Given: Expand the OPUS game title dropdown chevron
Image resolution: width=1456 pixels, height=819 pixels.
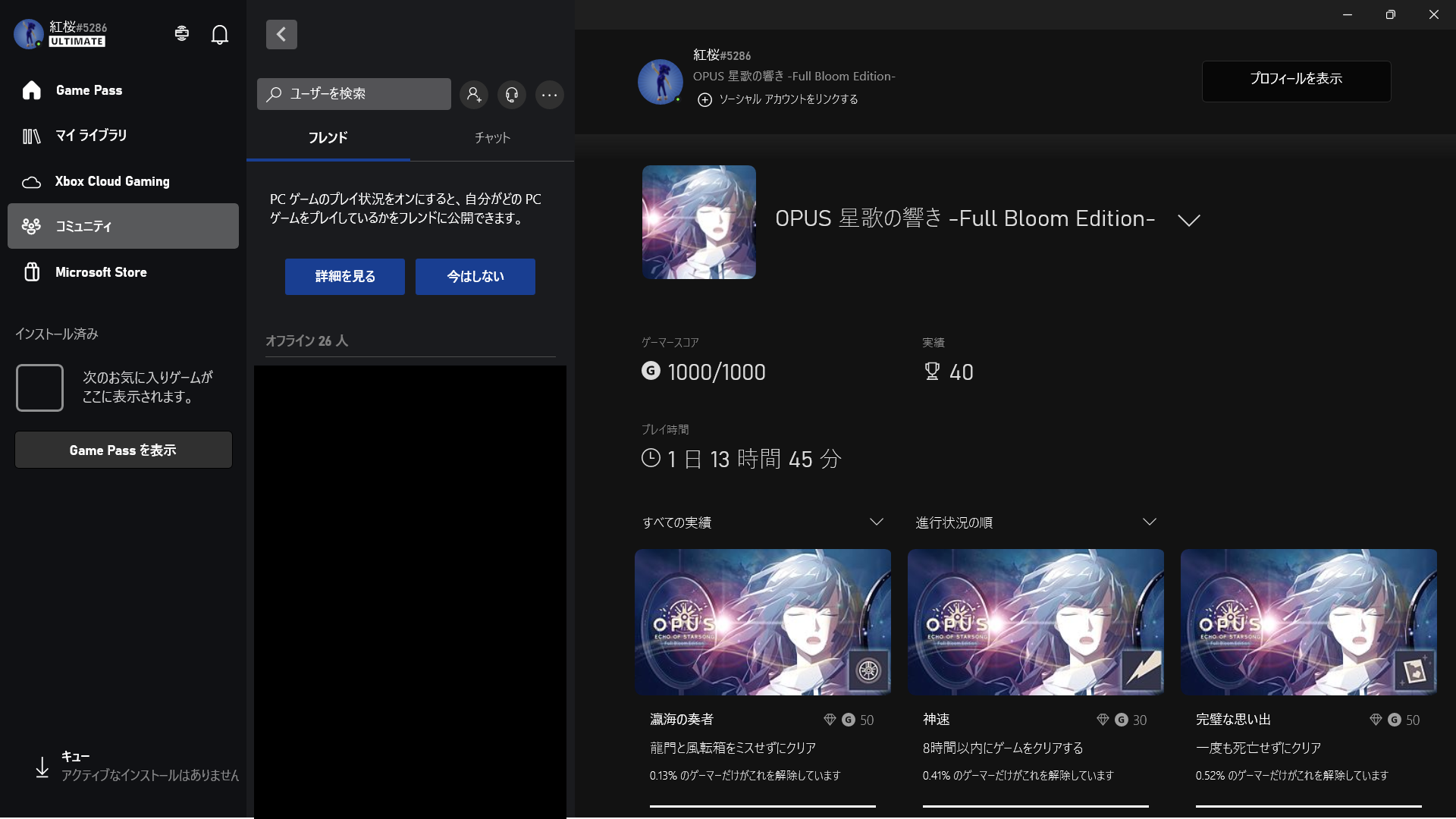Looking at the screenshot, I should click(1189, 220).
